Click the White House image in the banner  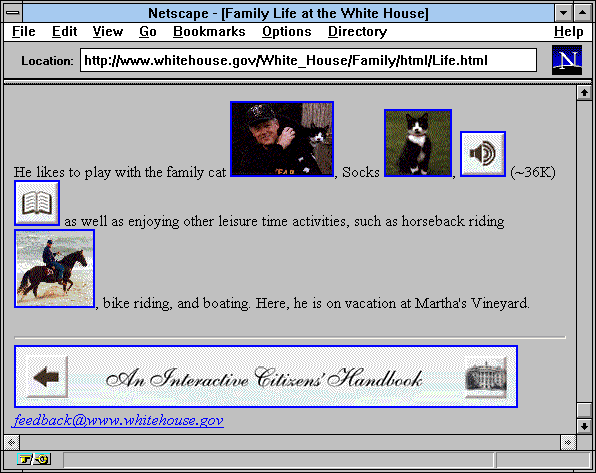[486, 377]
